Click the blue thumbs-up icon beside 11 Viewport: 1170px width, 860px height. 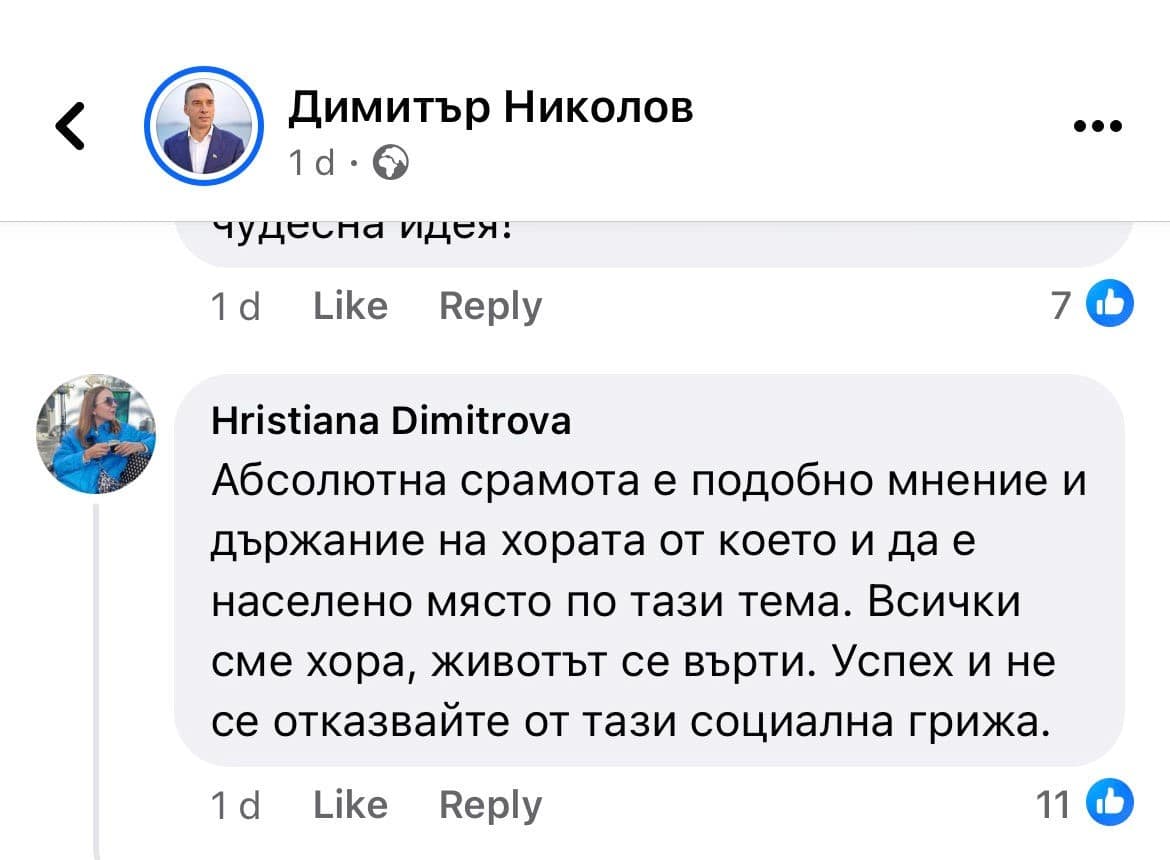[1110, 804]
